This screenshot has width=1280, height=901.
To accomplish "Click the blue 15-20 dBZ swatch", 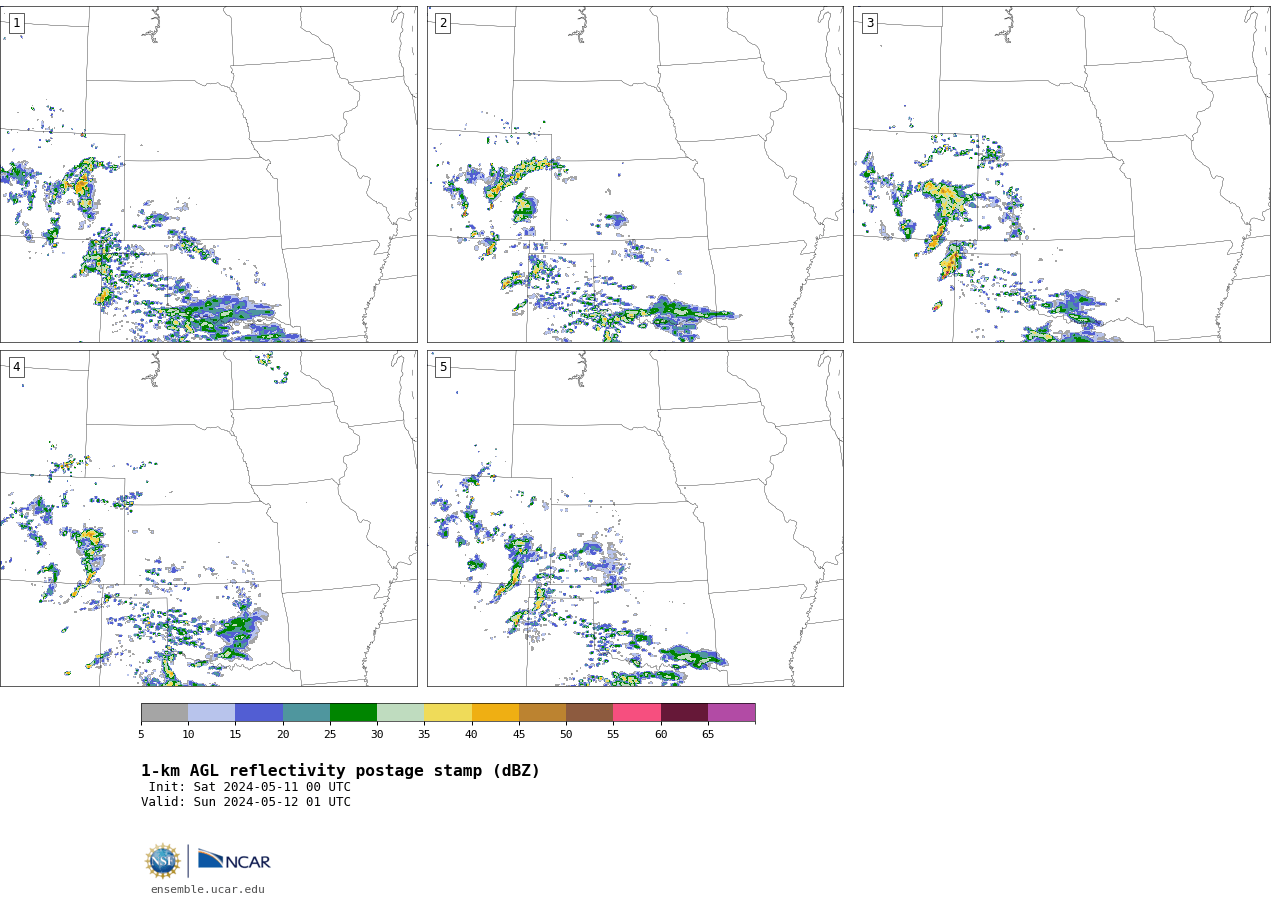I will [259, 712].
